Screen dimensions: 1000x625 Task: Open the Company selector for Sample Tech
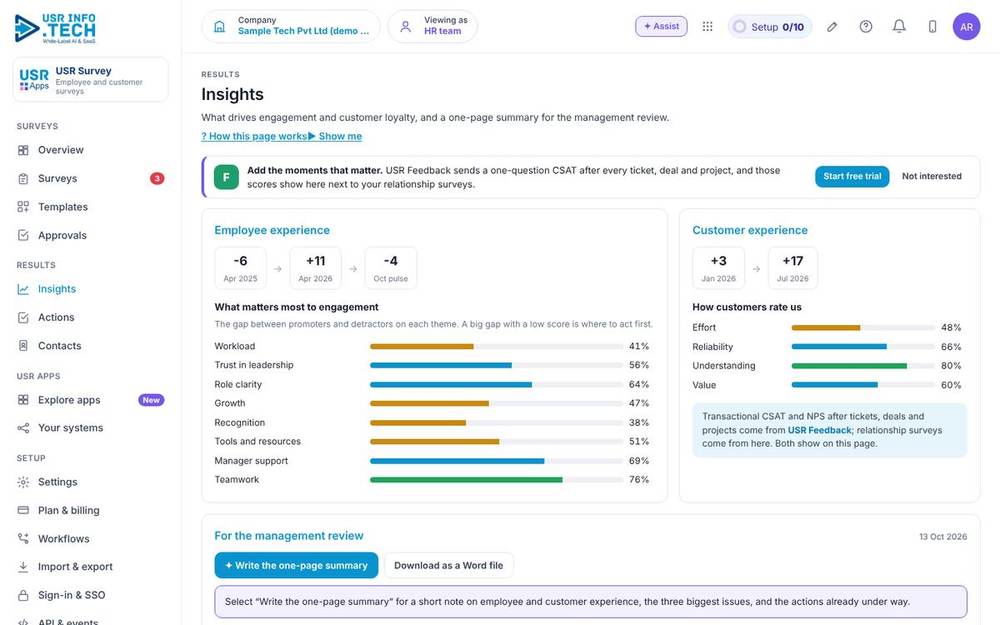point(291,26)
